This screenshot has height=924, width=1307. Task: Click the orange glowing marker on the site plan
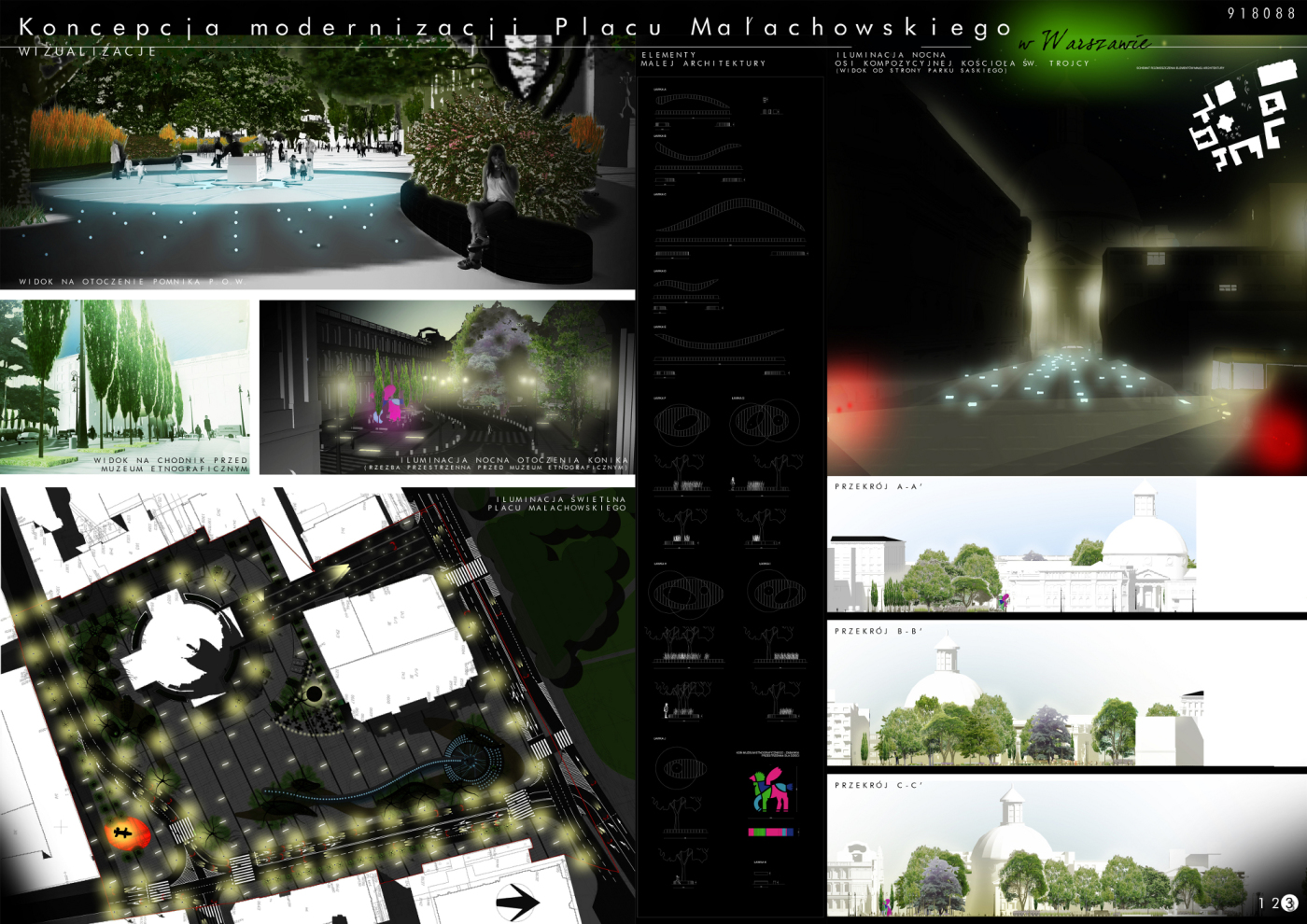pyautogui.click(x=127, y=833)
